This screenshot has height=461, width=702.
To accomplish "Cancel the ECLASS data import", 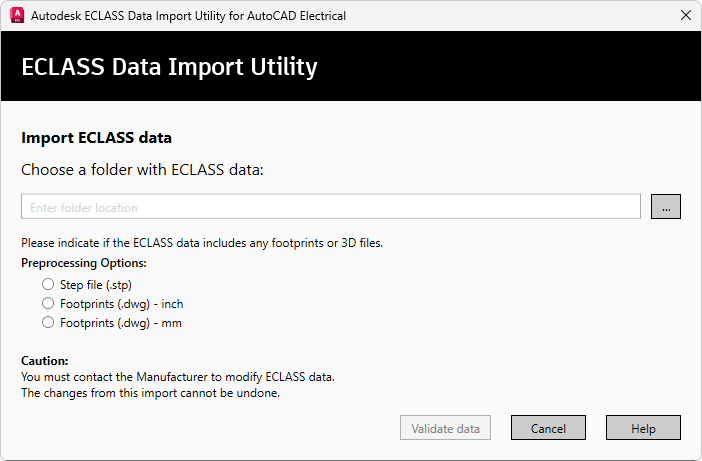I will pyautogui.click(x=548, y=428).
